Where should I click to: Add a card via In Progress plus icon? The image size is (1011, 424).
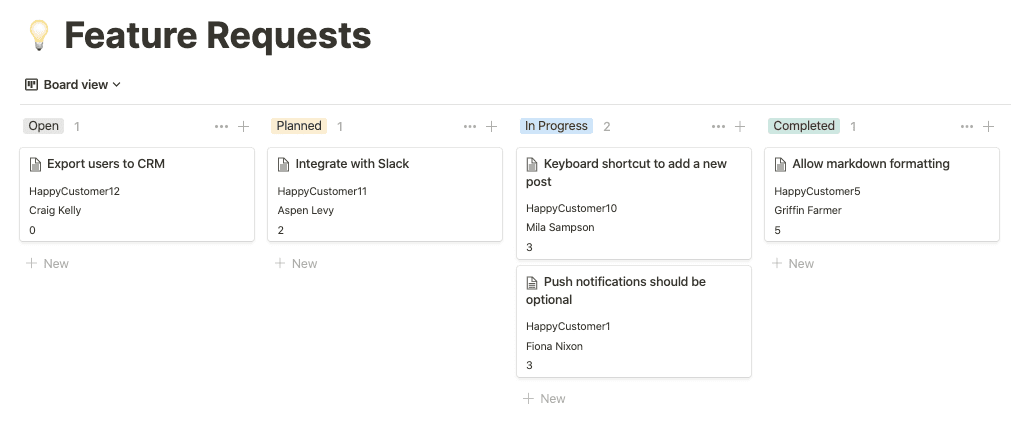click(740, 127)
